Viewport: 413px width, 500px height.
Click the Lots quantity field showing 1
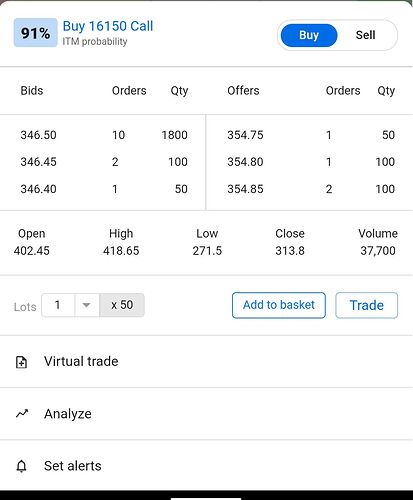(58, 305)
